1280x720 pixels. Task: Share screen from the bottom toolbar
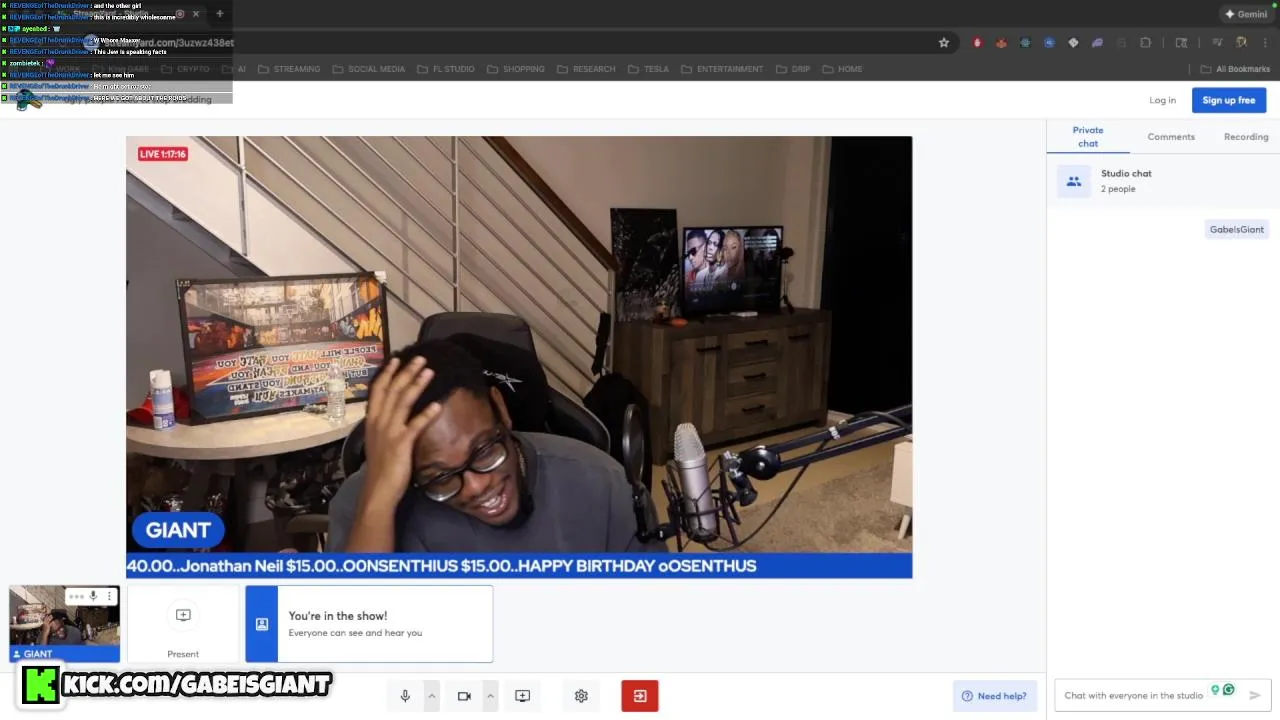coord(522,696)
